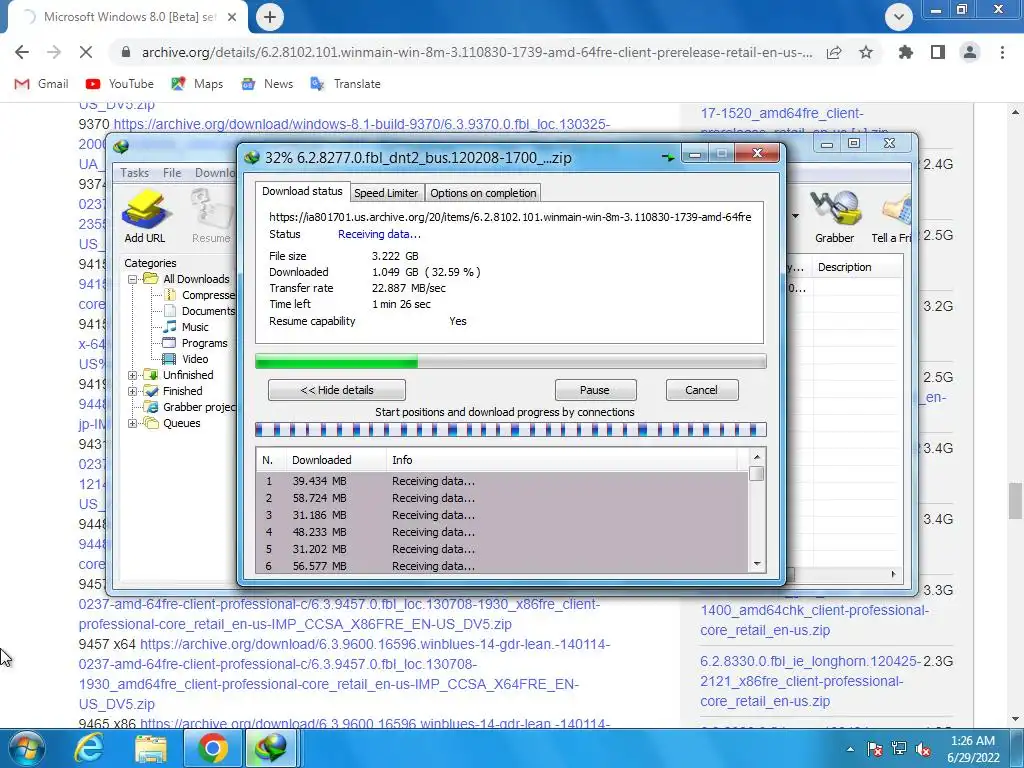The height and width of the screenshot is (768, 1024).
Task: Click the green download progress bar
Action: pyautogui.click(x=510, y=361)
